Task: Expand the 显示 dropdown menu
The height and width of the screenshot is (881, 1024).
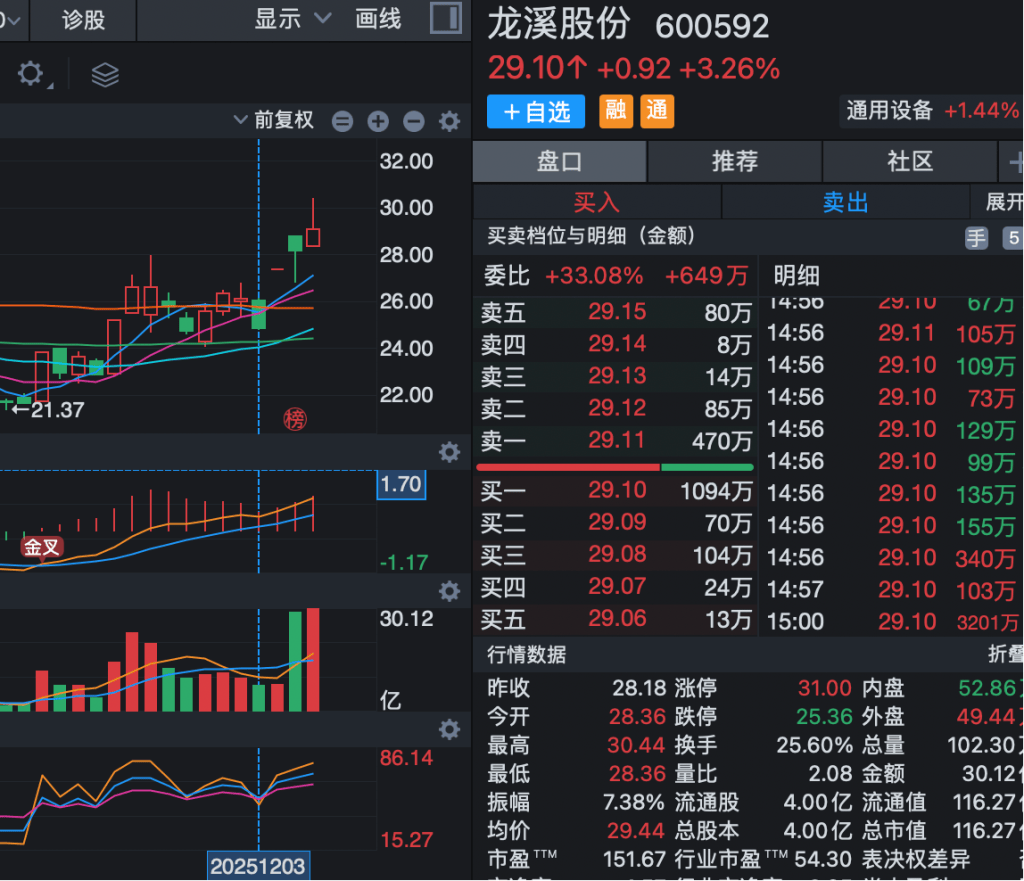Action: 292,19
